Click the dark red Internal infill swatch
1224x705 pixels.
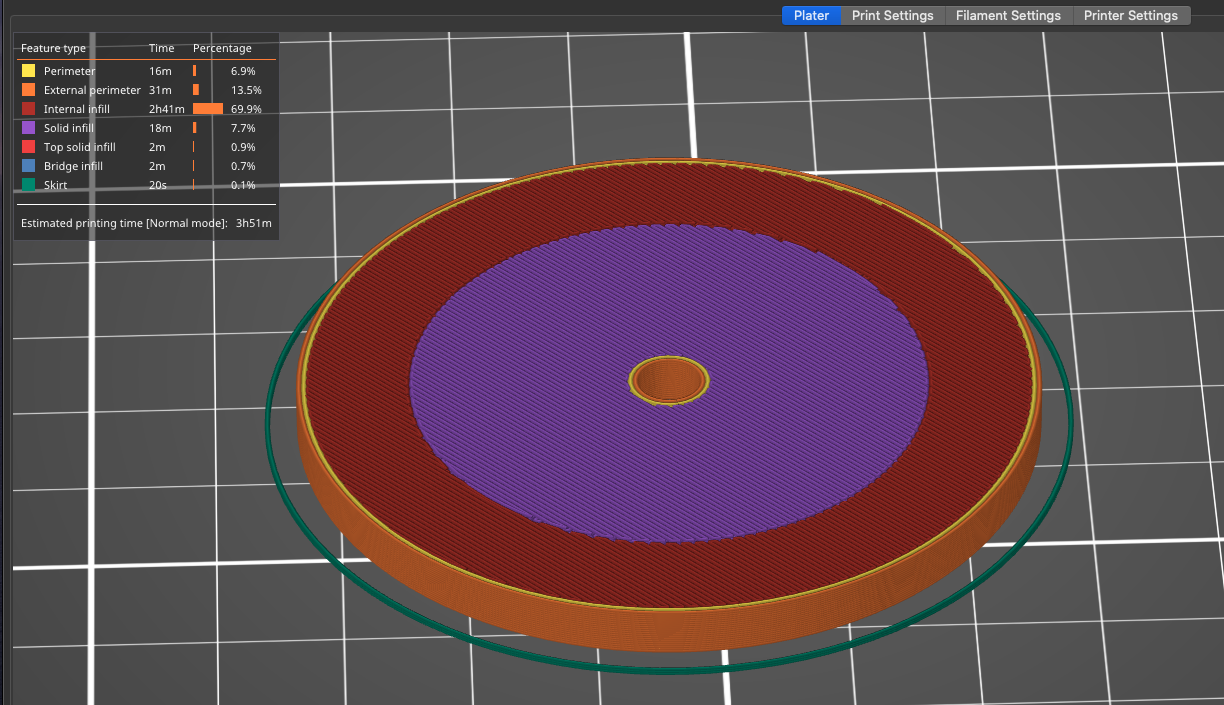(x=28, y=109)
